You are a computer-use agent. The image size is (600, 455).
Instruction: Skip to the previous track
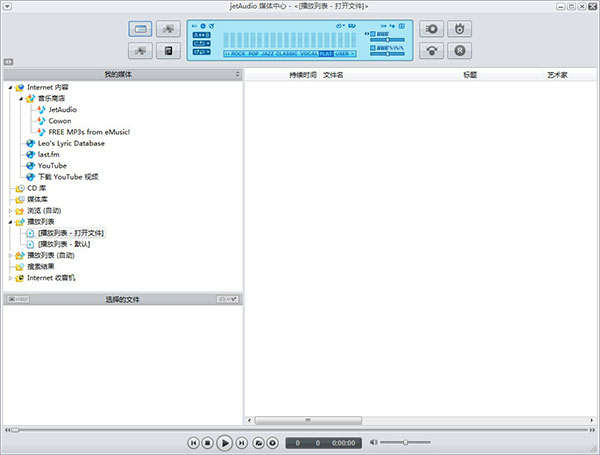[193, 443]
